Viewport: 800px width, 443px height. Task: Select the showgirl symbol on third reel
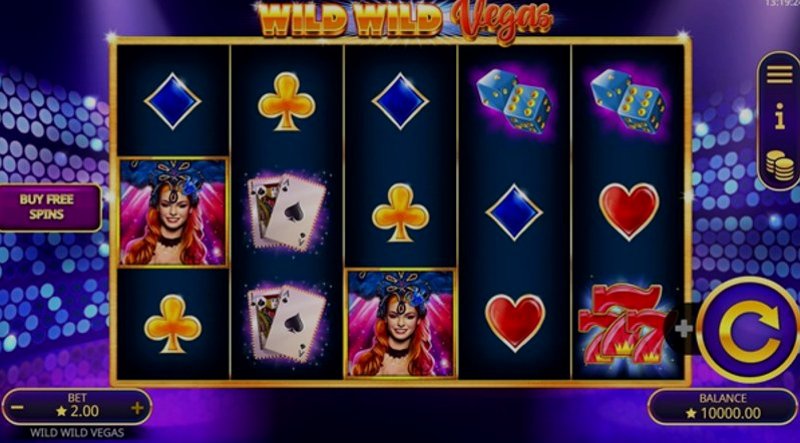(401, 324)
